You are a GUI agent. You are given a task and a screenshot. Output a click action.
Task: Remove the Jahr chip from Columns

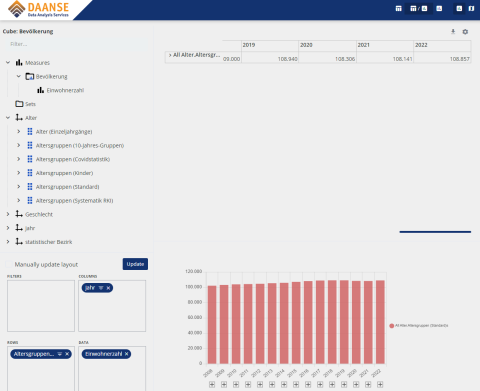tap(108, 288)
